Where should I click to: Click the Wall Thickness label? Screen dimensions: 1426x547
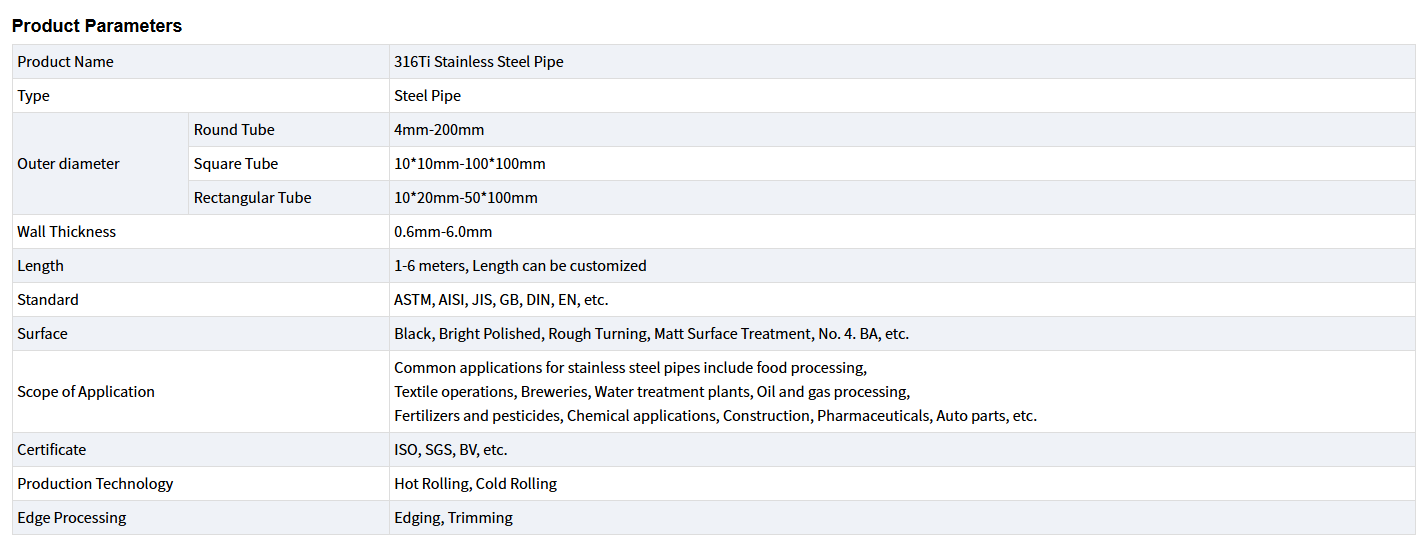pyautogui.click(x=66, y=232)
